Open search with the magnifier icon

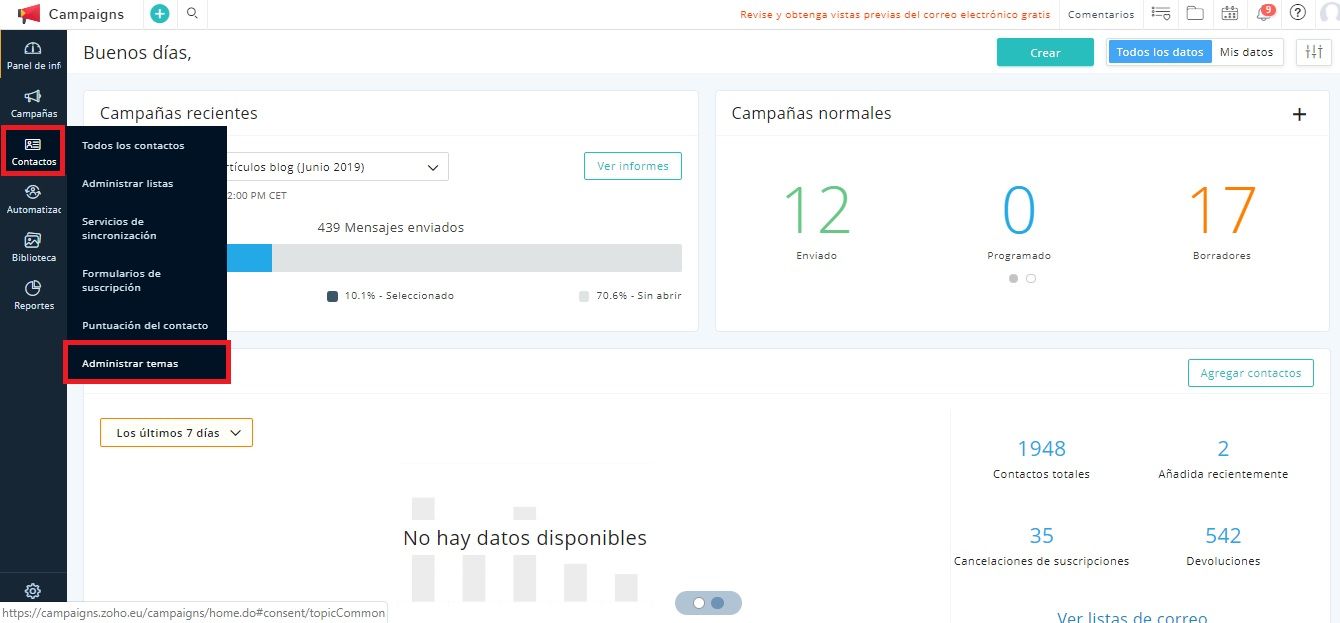192,14
